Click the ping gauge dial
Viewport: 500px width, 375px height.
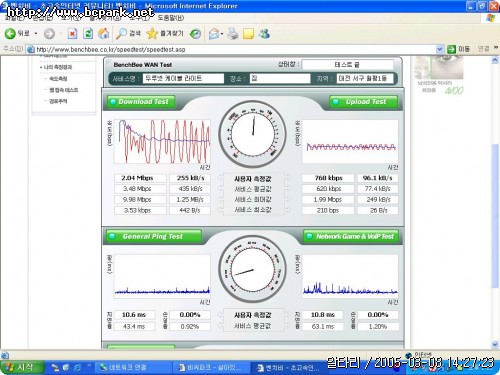tap(253, 269)
